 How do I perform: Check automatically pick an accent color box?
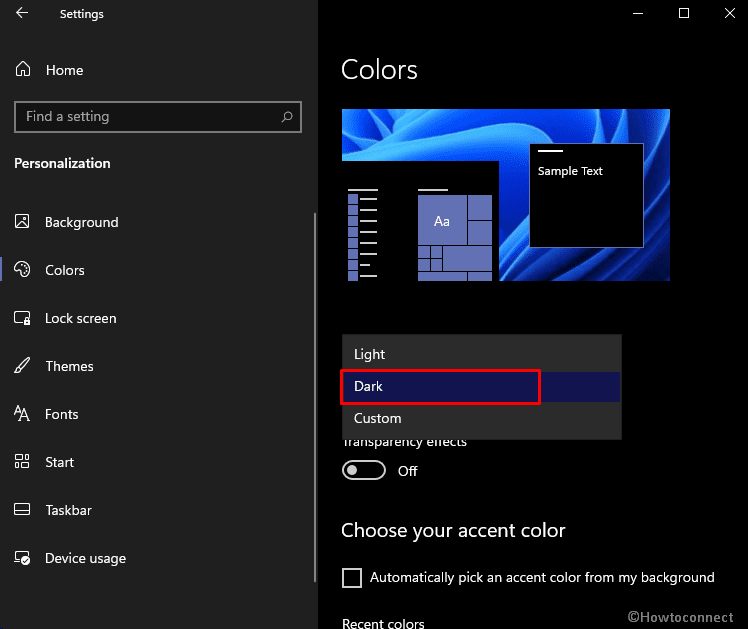point(352,578)
